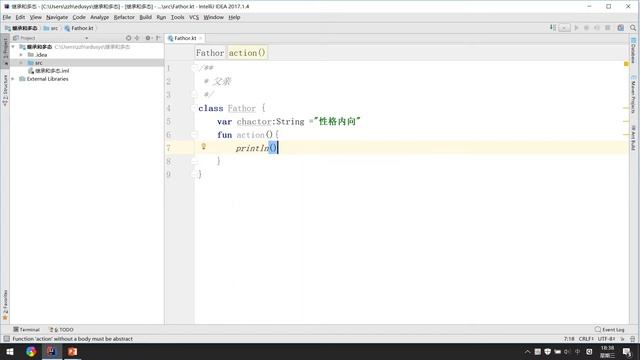The height and width of the screenshot is (360, 640).
Task: Open the Refactor menu
Action: pos(124,17)
